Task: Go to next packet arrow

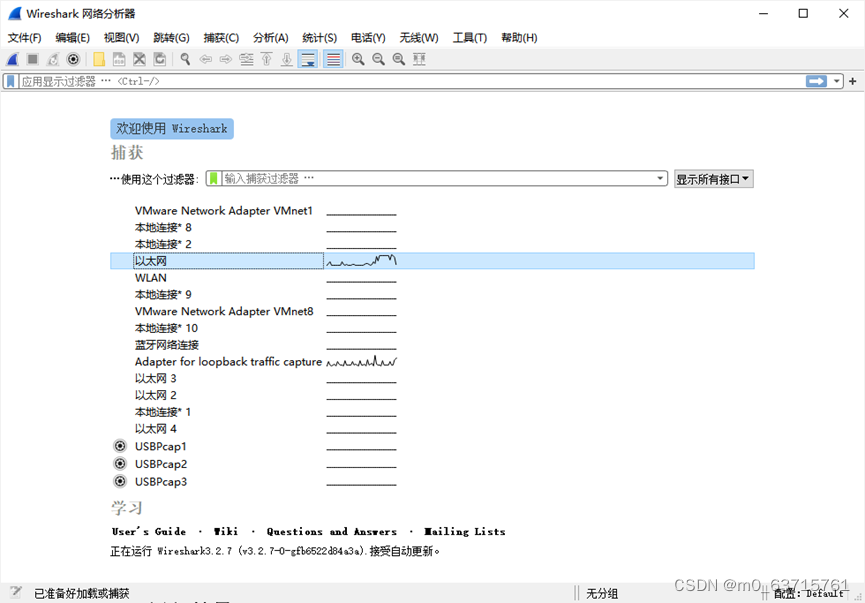Action: tap(226, 59)
